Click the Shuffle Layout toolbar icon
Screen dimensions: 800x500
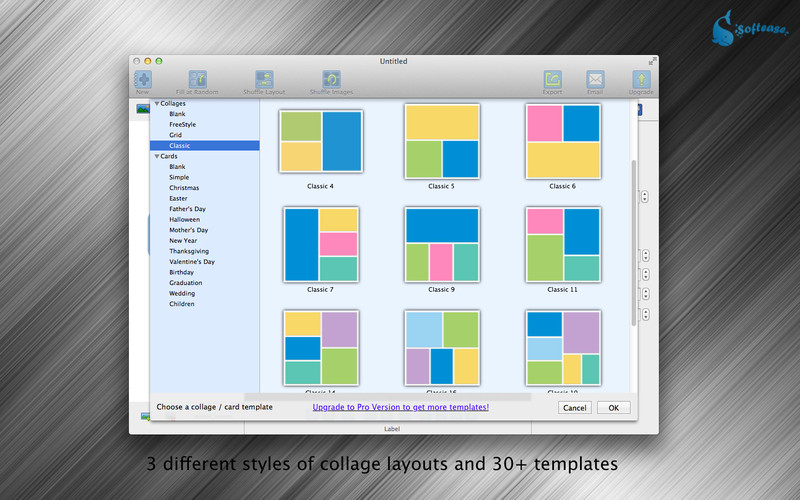(x=264, y=80)
